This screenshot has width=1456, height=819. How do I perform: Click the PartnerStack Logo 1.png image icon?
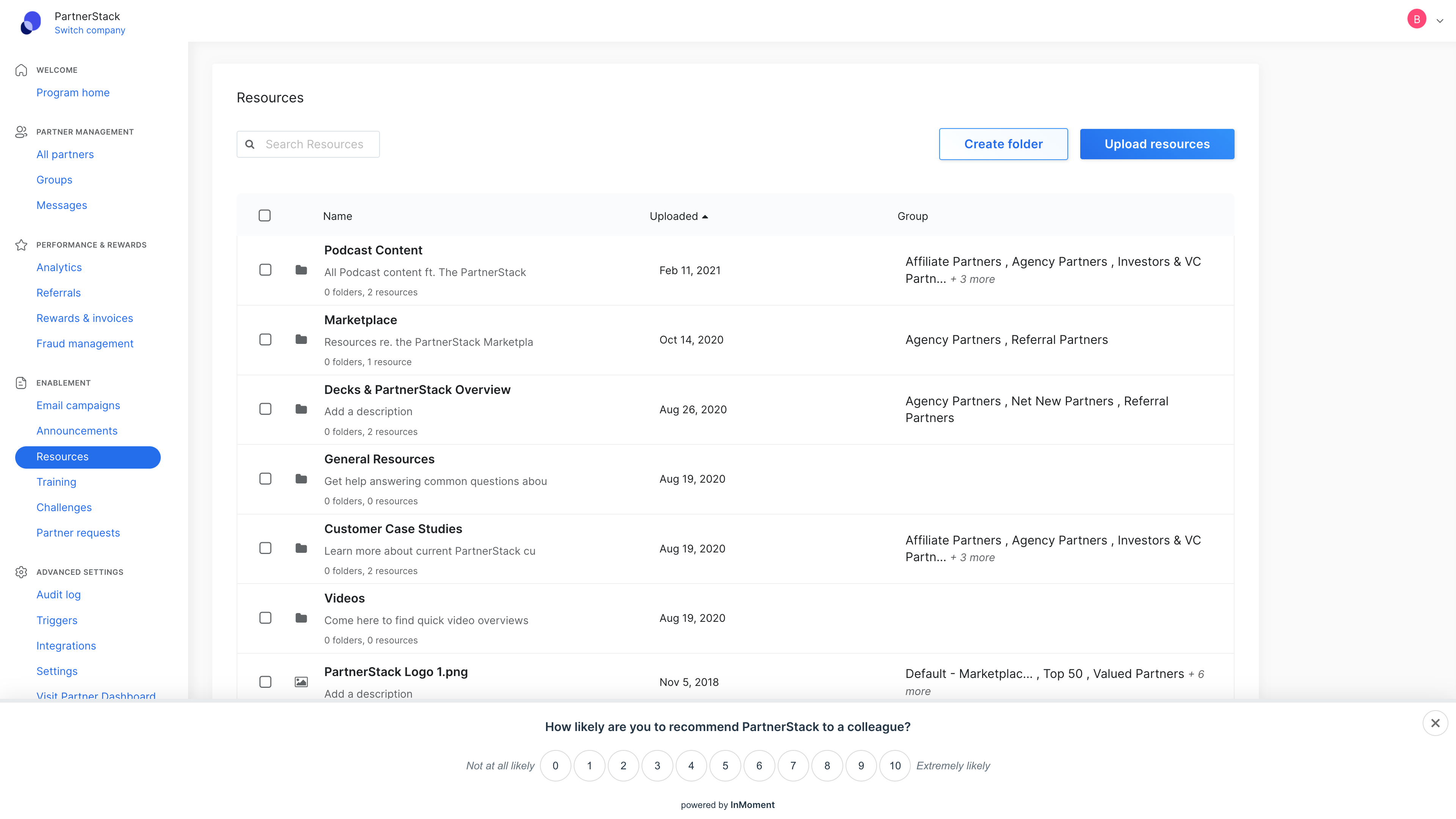[301, 682]
